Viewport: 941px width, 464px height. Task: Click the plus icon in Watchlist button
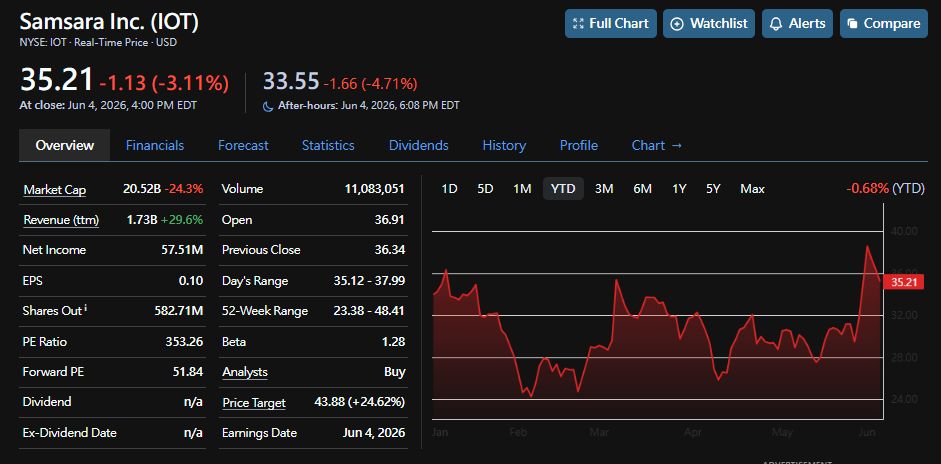click(x=677, y=24)
